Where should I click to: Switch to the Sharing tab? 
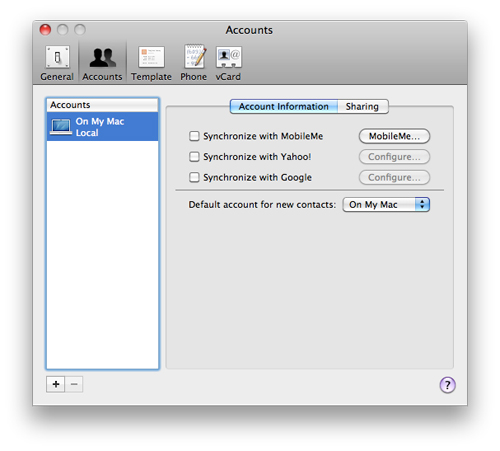362,107
